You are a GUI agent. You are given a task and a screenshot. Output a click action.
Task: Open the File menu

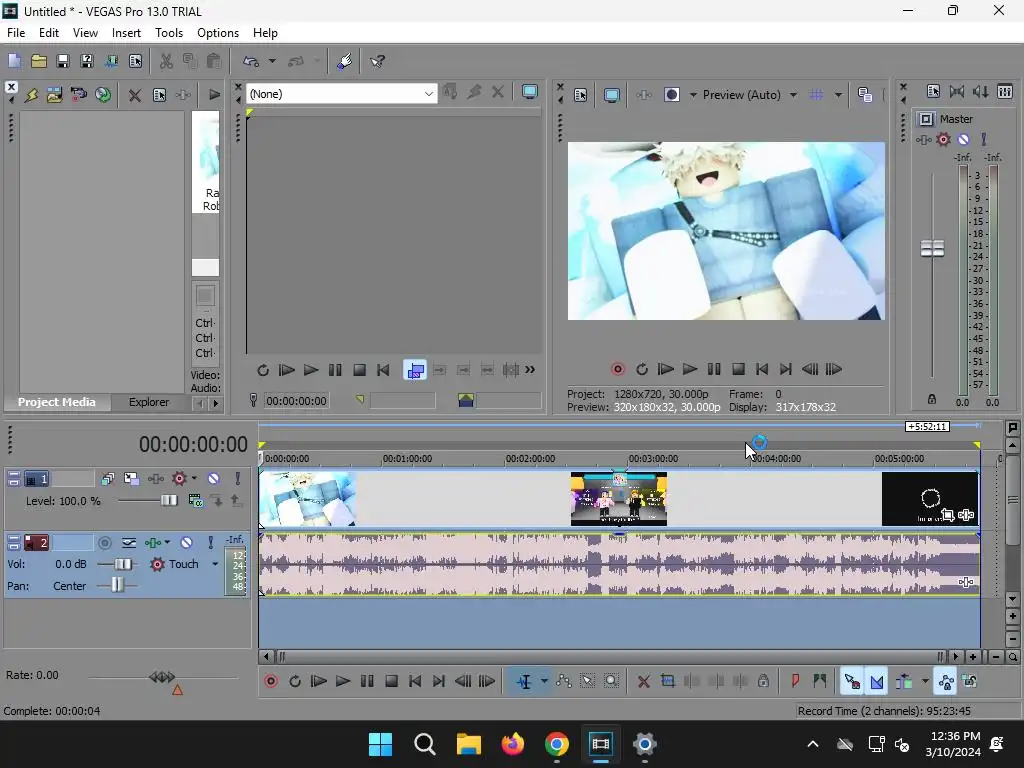coord(16,33)
